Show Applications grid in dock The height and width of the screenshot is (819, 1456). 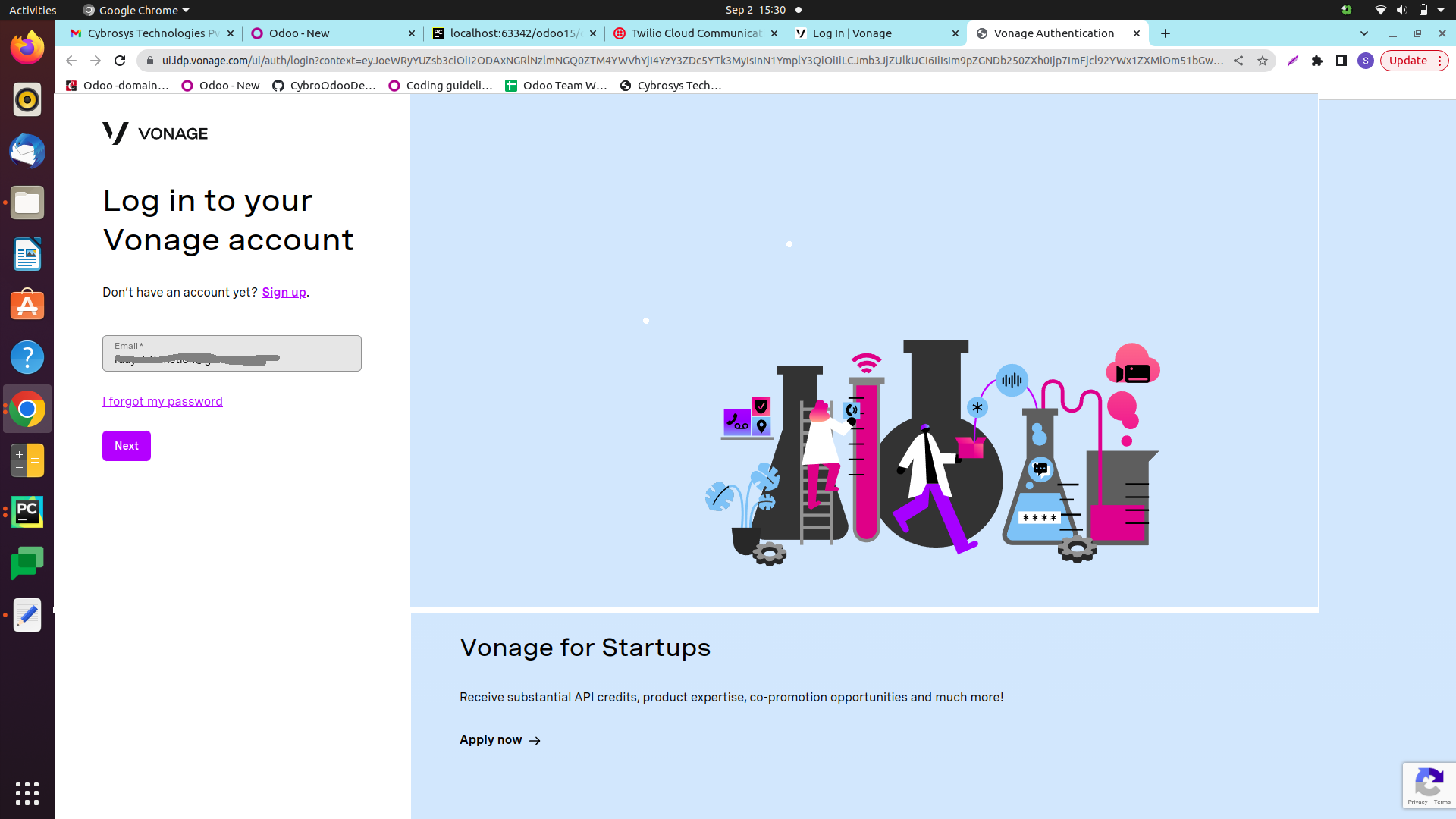27,792
